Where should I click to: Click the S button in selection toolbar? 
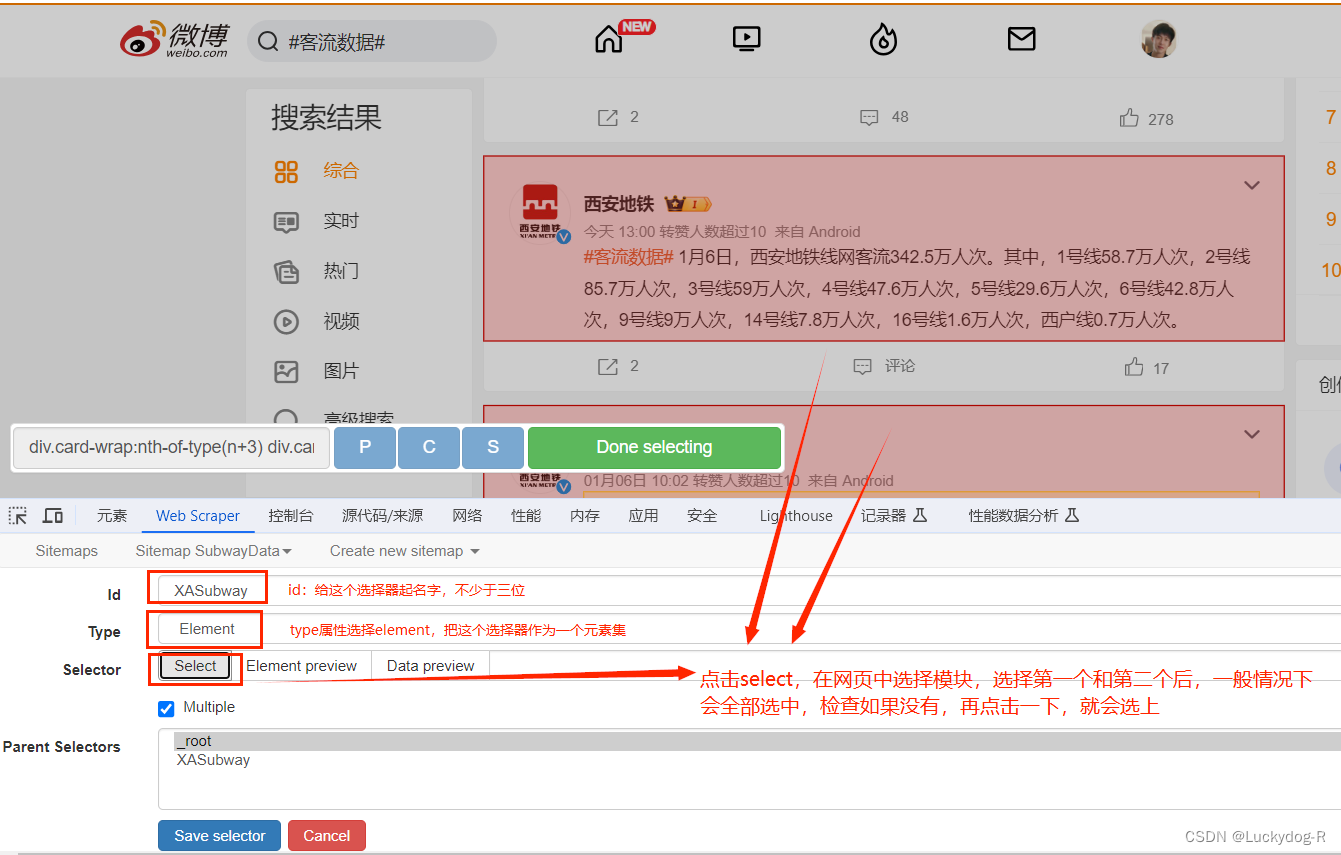(x=493, y=447)
